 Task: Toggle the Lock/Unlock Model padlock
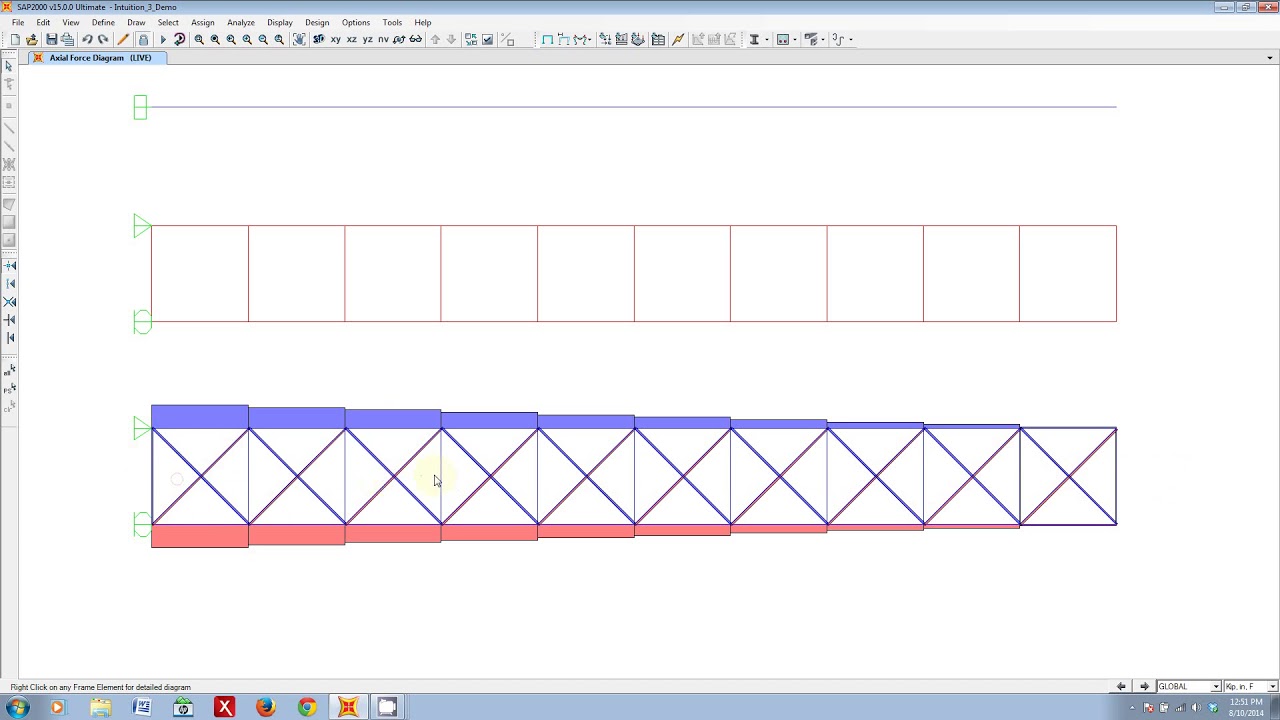(143, 40)
